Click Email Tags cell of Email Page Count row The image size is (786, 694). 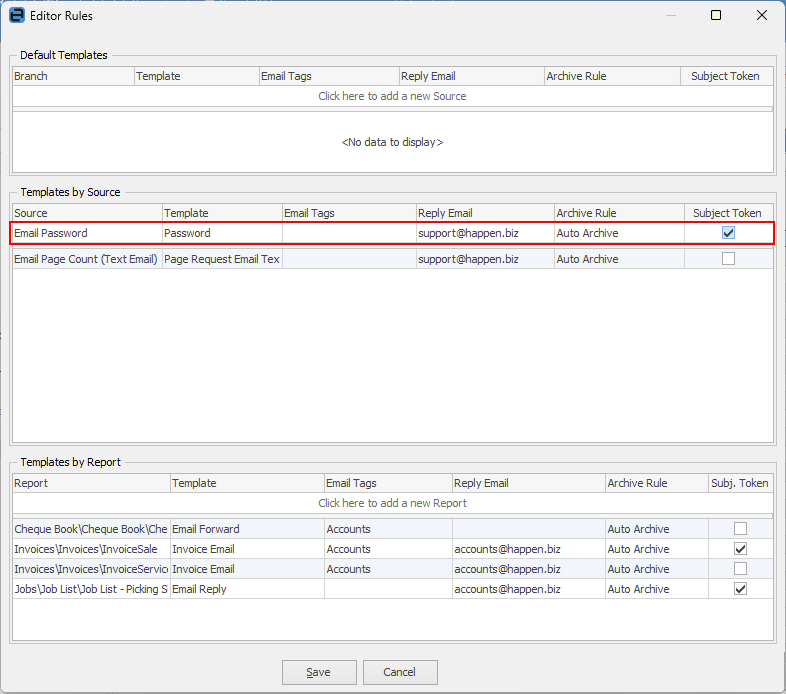click(x=349, y=259)
